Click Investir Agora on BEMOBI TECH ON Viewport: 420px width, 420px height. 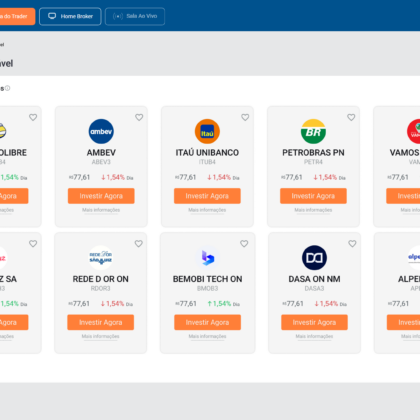click(207, 322)
